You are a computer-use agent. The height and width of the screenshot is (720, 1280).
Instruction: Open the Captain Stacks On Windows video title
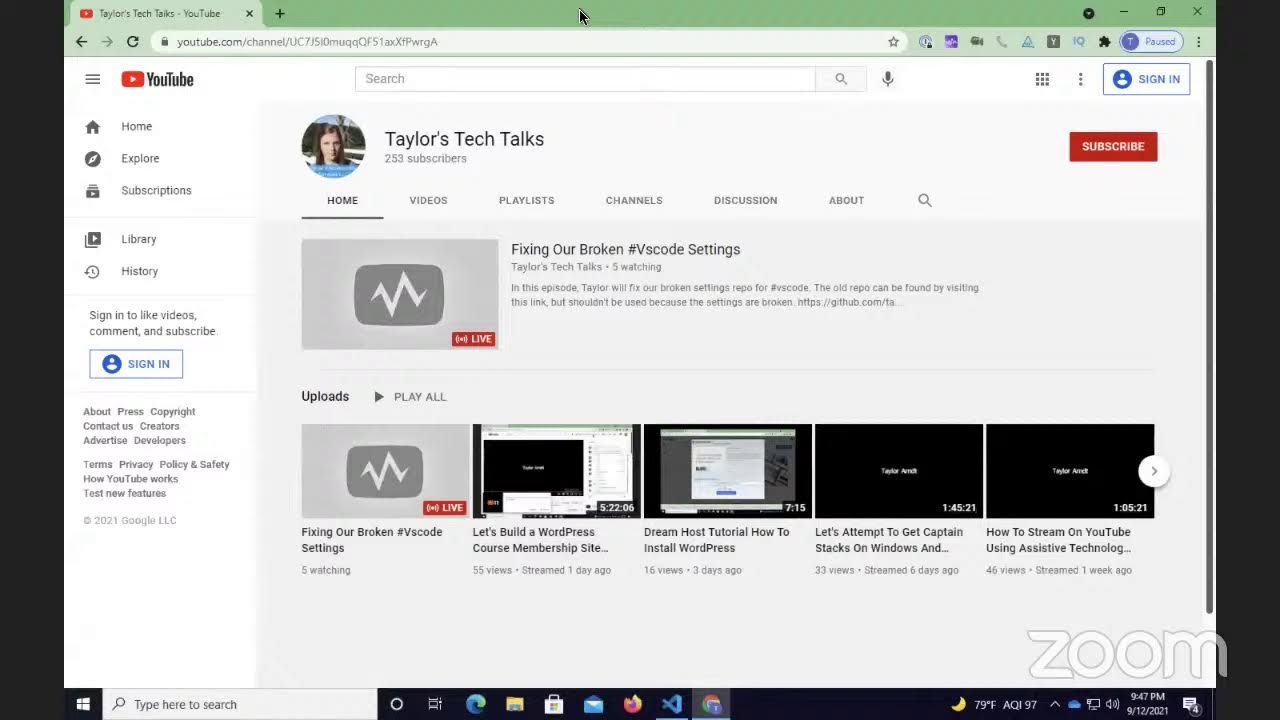(x=889, y=540)
